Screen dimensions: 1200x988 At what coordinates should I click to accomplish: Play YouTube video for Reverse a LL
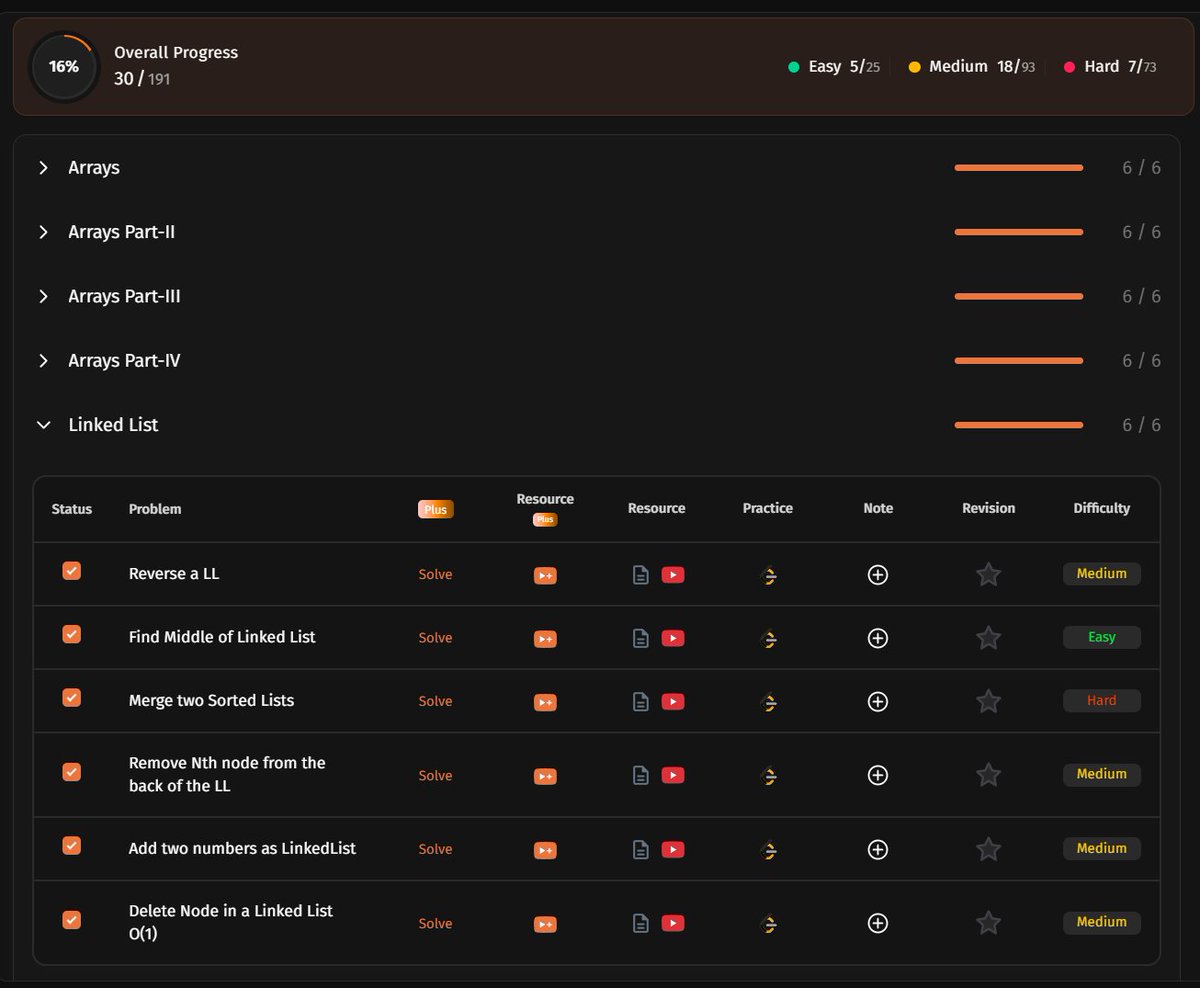point(673,575)
